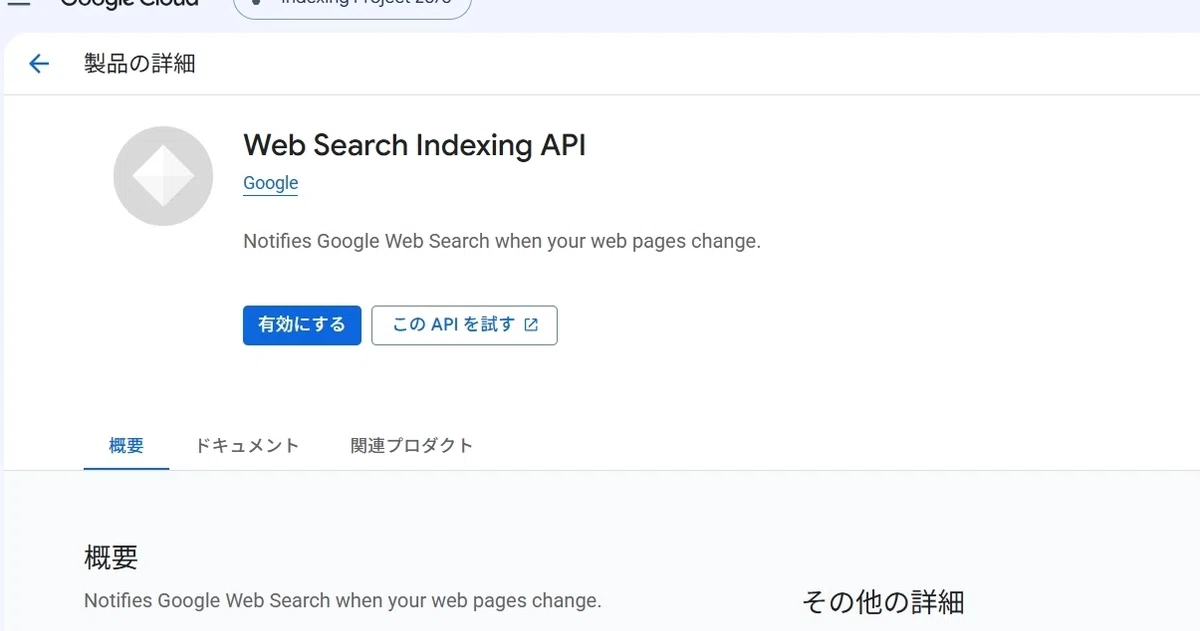The height and width of the screenshot is (631, 1200).
Task: Click the 概要 section heading below the tabs
Action: point(111,557)
